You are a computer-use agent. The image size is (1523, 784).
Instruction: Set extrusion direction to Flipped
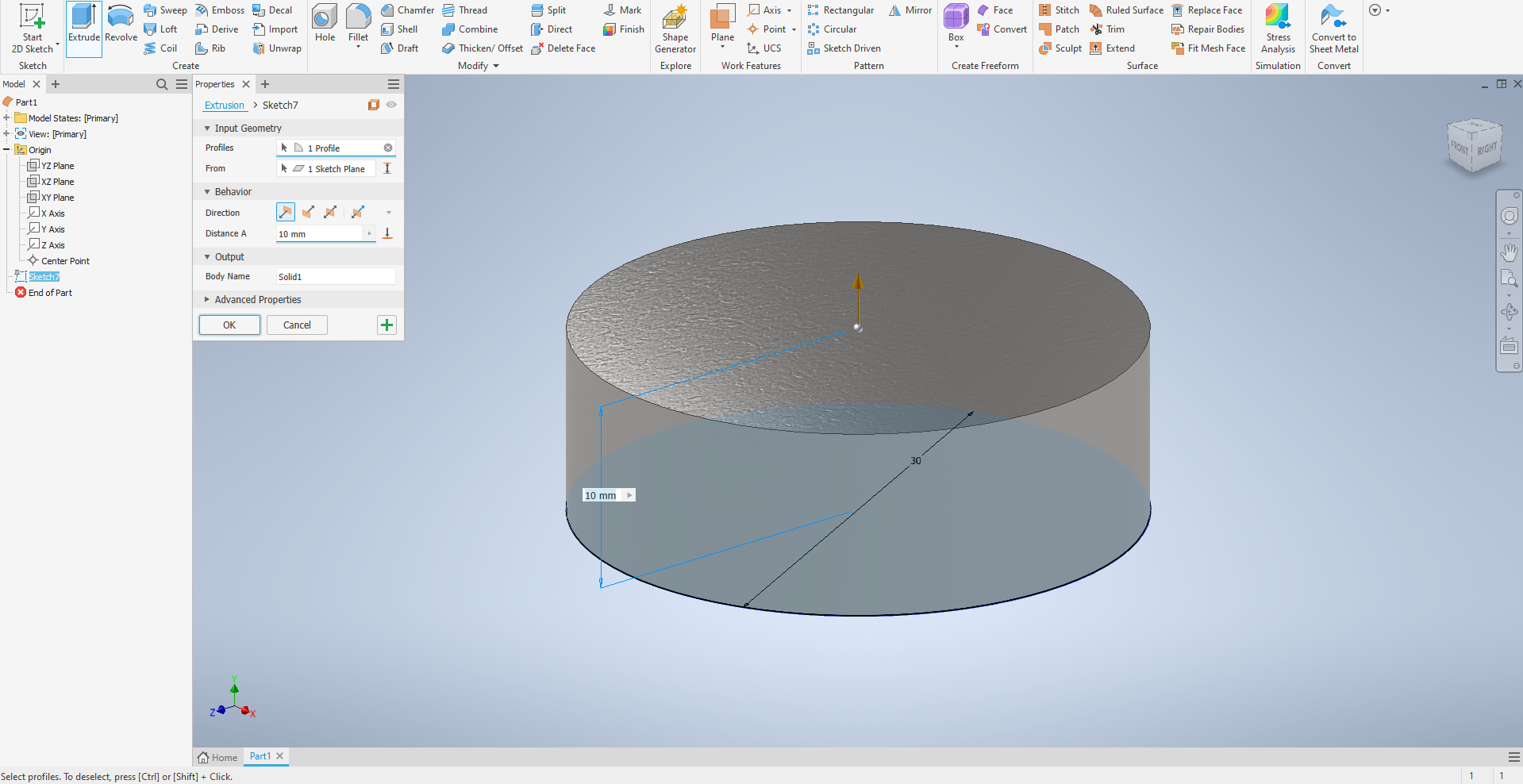point(308,212)
